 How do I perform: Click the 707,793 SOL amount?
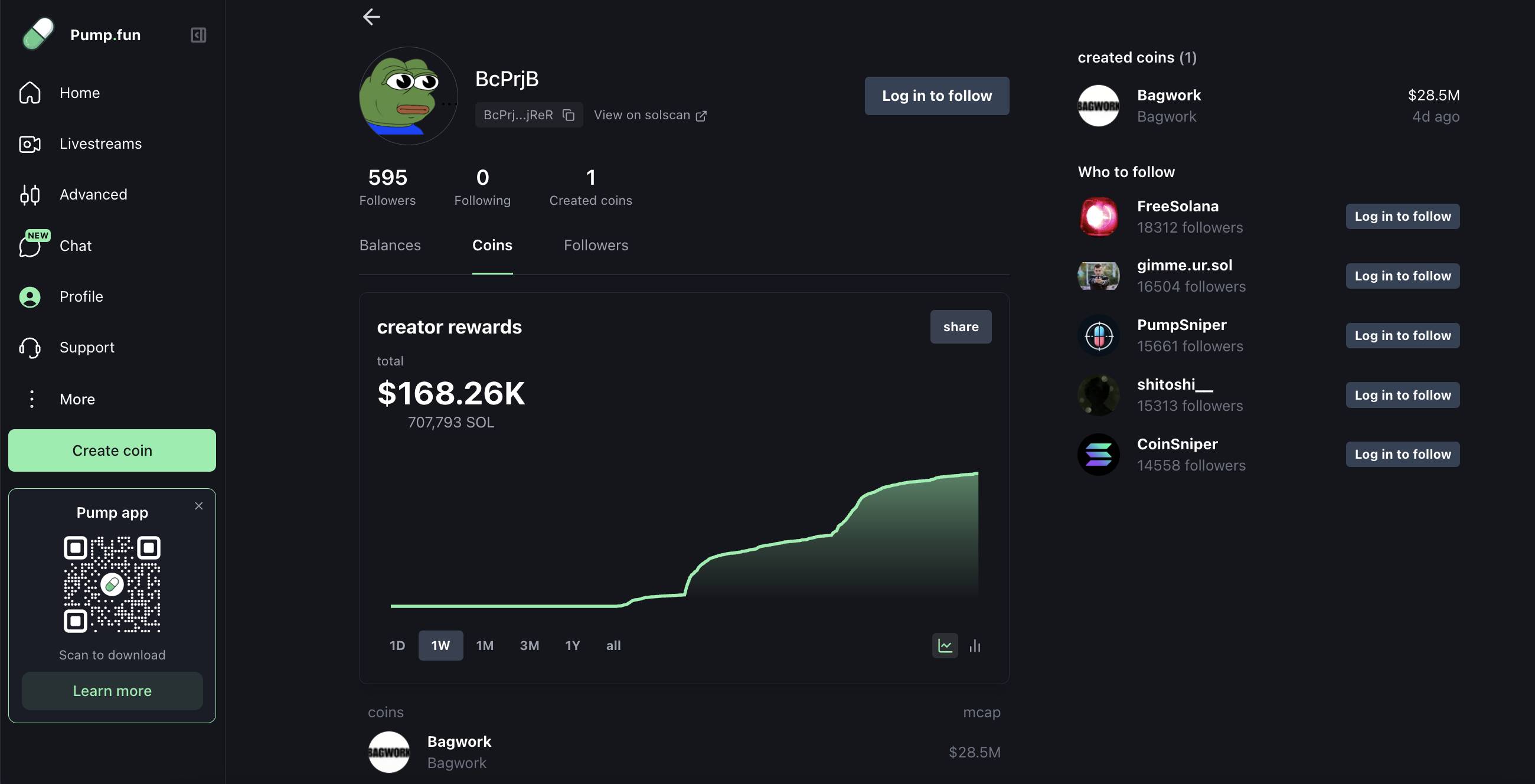pyautogui.click(x=451, y=422)
